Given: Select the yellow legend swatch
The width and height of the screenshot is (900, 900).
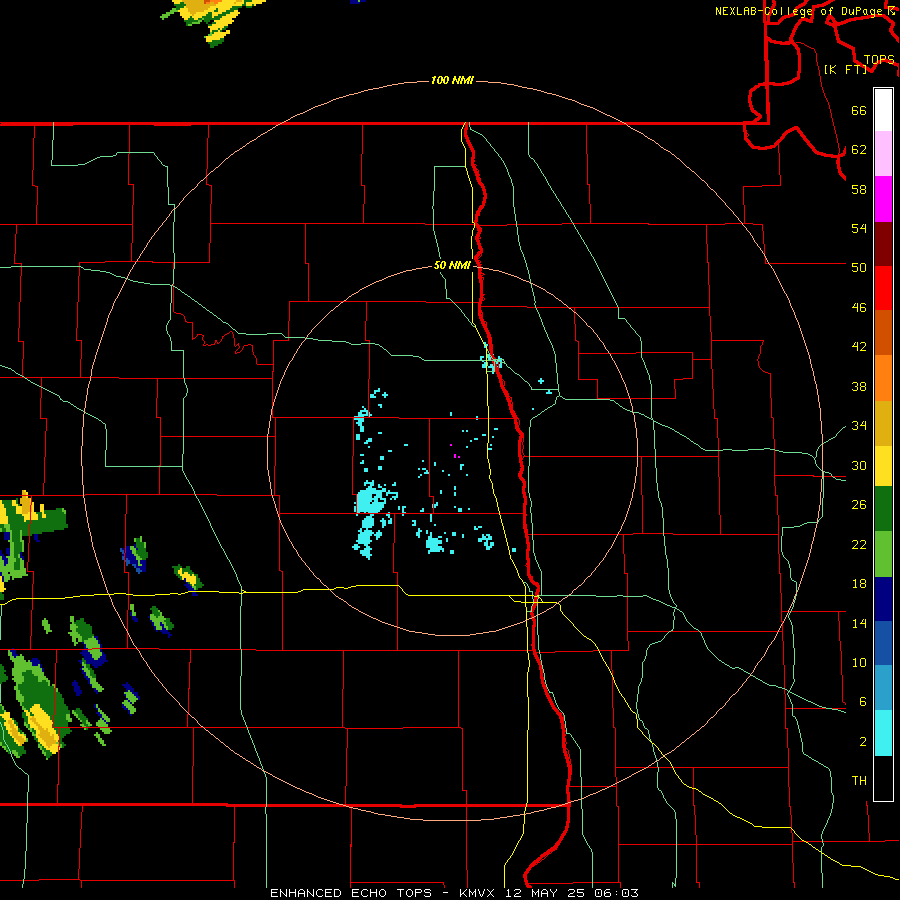Looking at the screenshot, I should tap(883, 466).
